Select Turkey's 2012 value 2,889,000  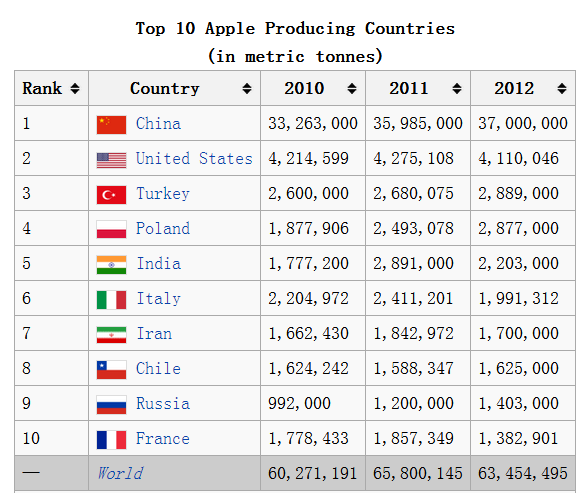click(518, 194)
